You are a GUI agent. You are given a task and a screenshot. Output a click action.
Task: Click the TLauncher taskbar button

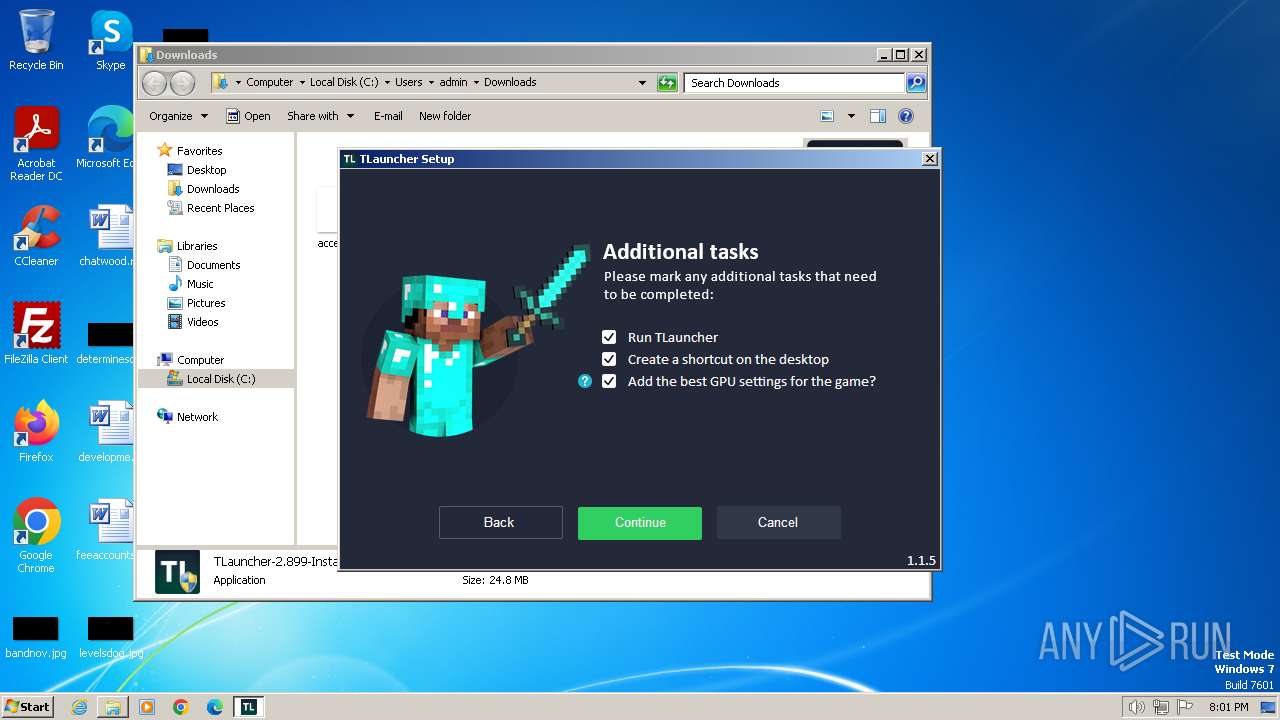(249, 707)
